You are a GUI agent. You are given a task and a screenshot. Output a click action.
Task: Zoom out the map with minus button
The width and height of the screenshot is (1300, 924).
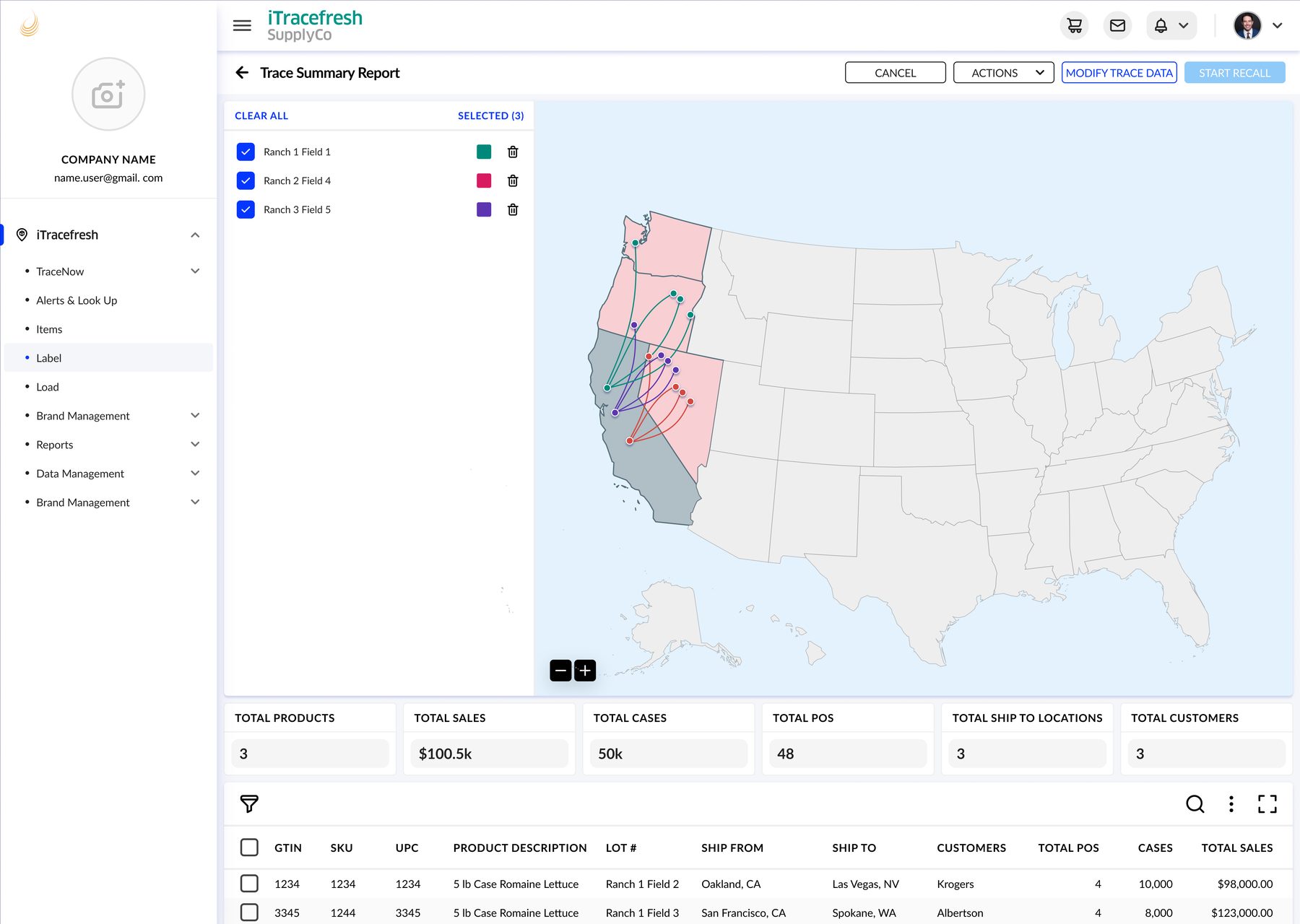pos(560,671)
